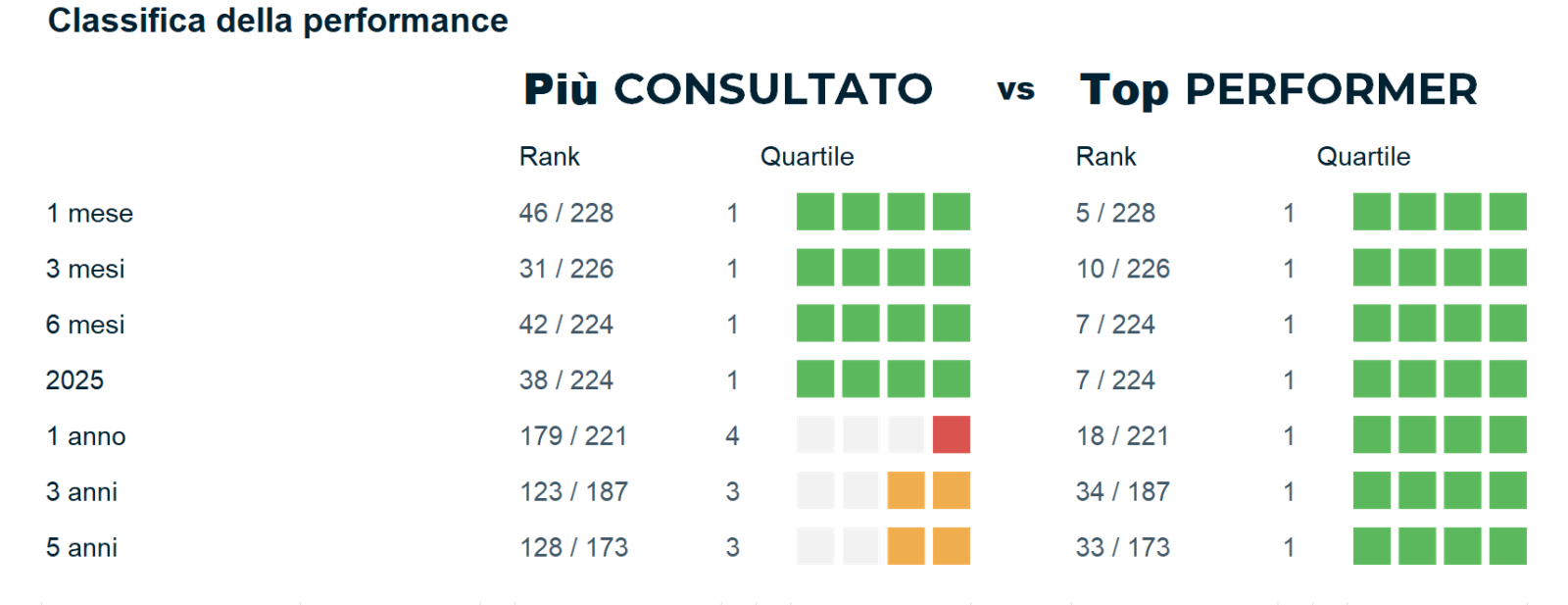Screen dimensions: 1568x605
Task: Click the '5 anni' row label
Action: pyautogui.click(x=81, y=547)
